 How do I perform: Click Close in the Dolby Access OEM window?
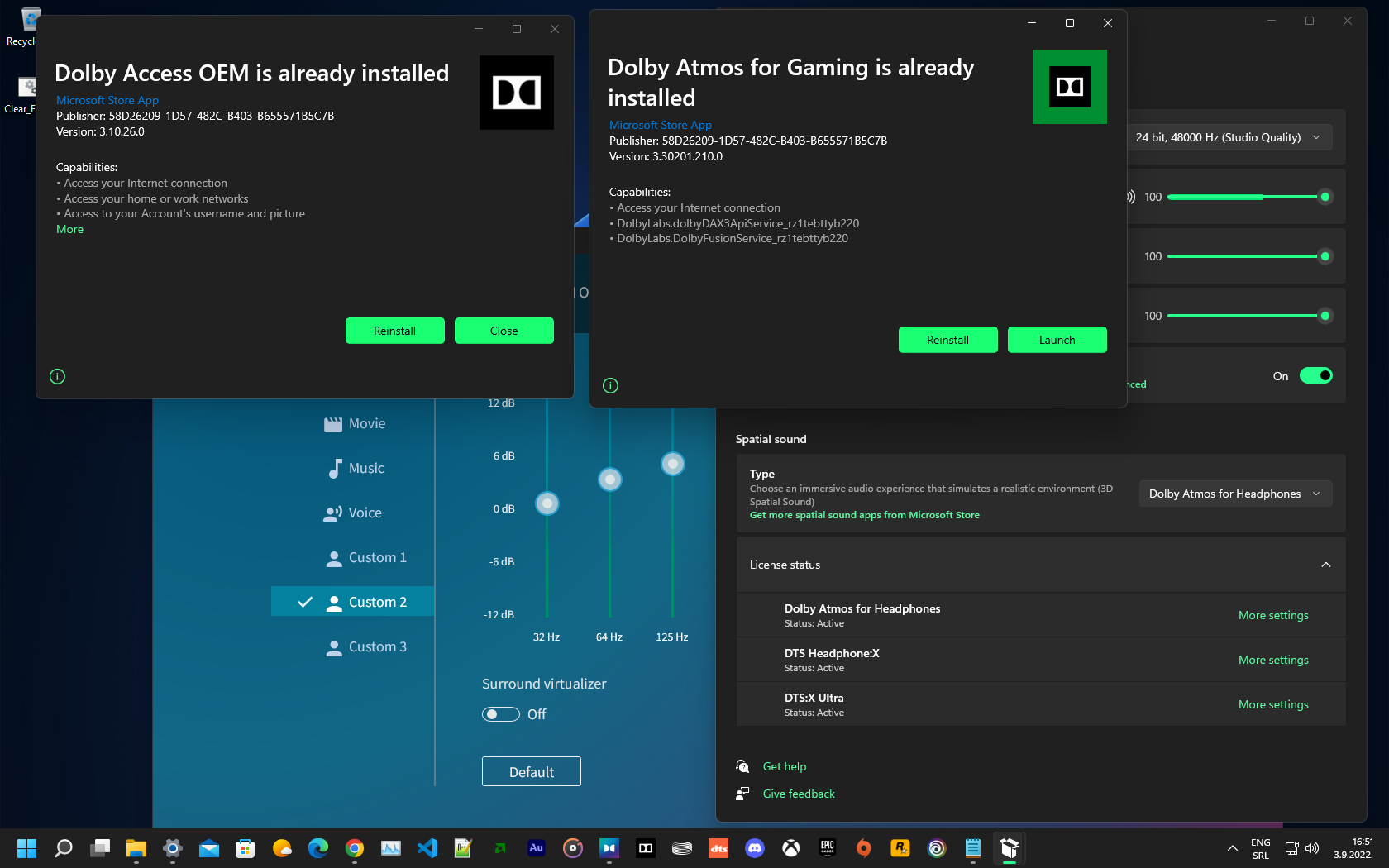tap(504, 331)
